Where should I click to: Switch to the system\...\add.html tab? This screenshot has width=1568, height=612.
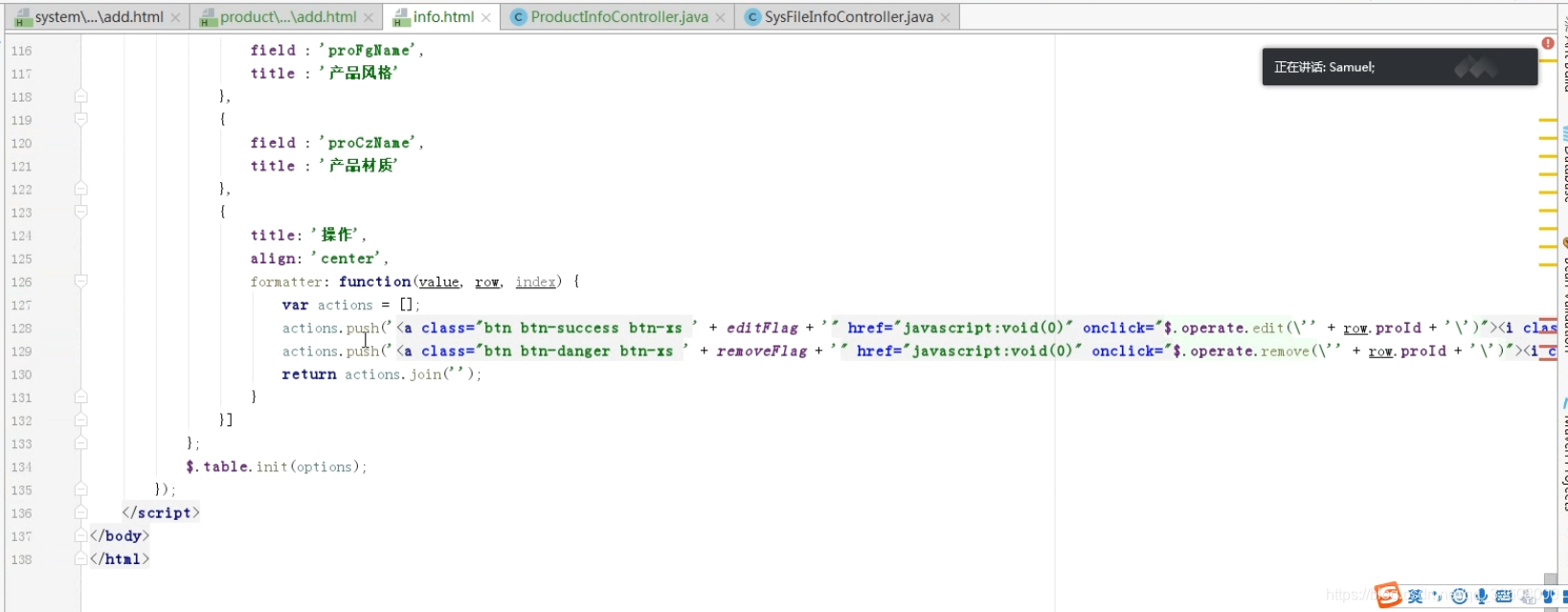click(x=98, y=17)
